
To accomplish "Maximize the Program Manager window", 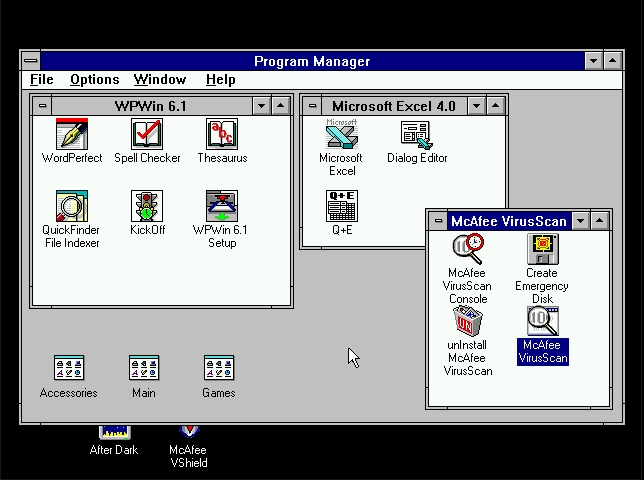I will (613, 61).
